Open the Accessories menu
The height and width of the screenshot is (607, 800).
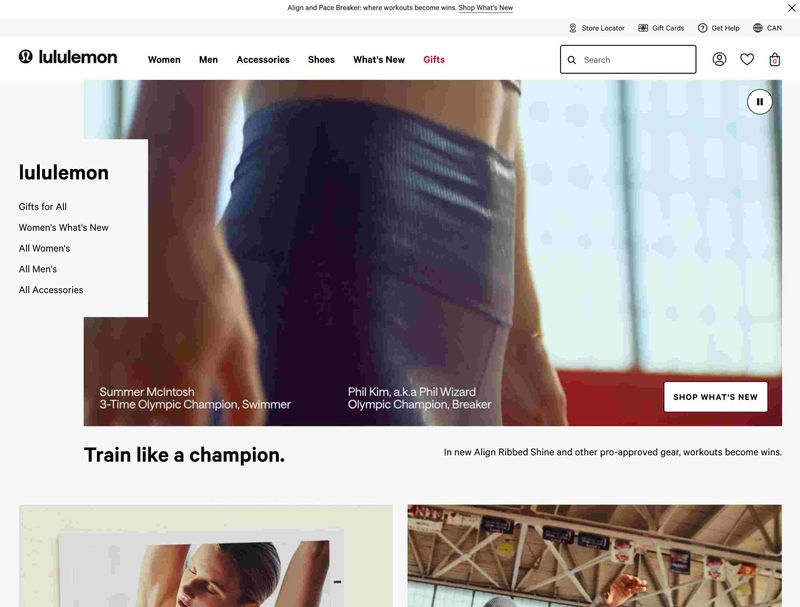[263, 60]
